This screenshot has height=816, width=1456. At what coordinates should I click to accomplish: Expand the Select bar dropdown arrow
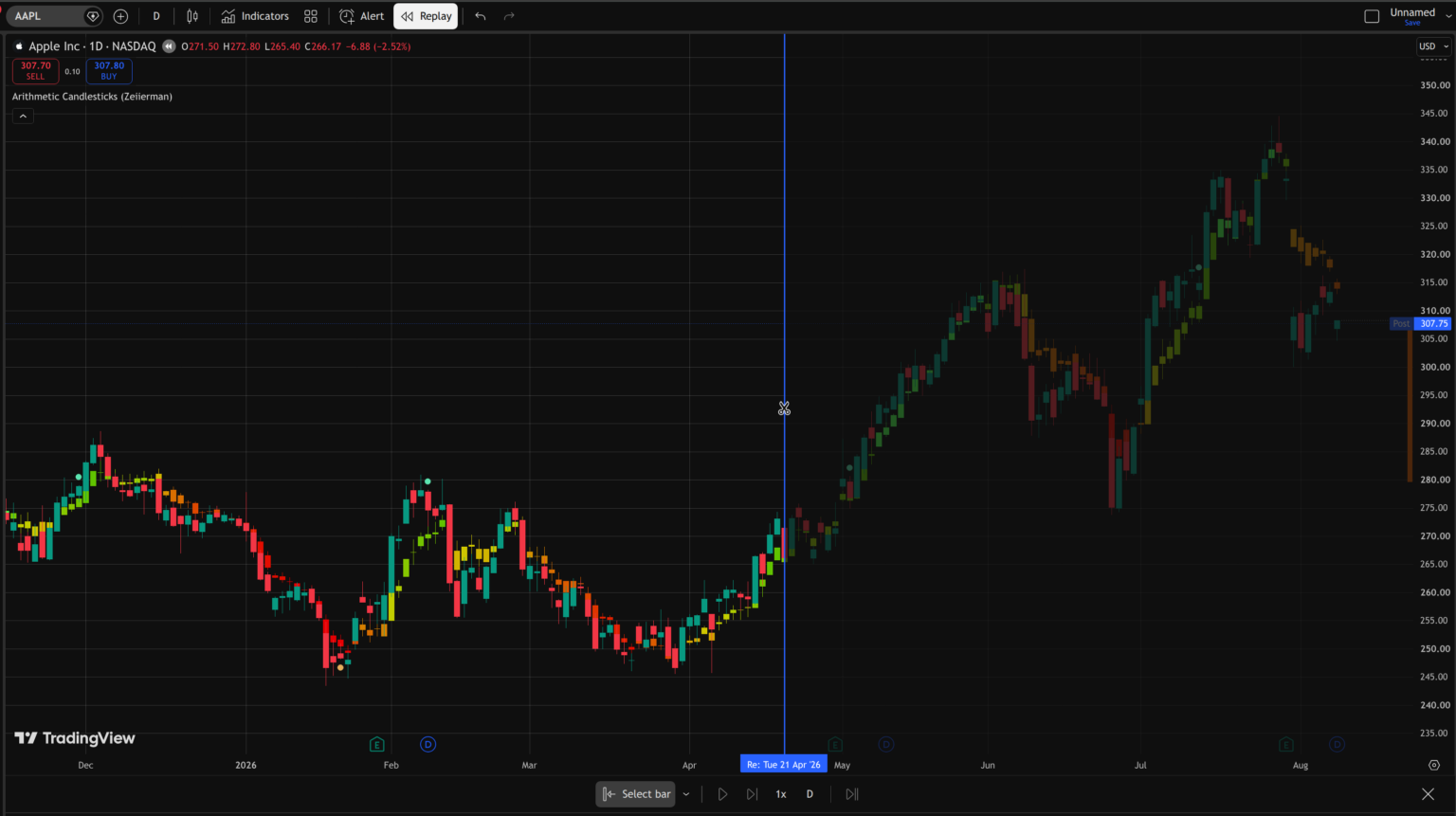tap(686, 794)
